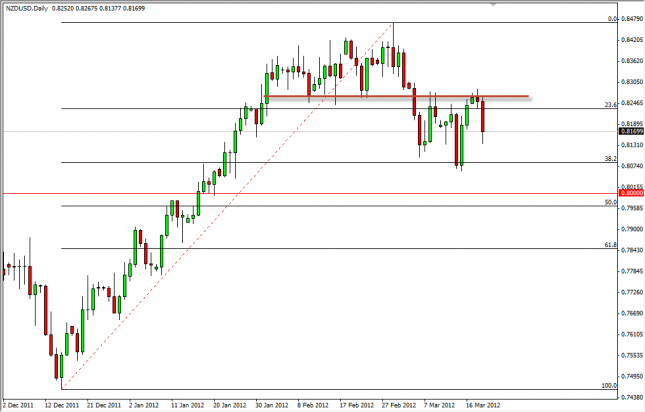
Task: Click the NZDUSD.Daily chart title
Action: pyautogui.click(x=27, y=8)
